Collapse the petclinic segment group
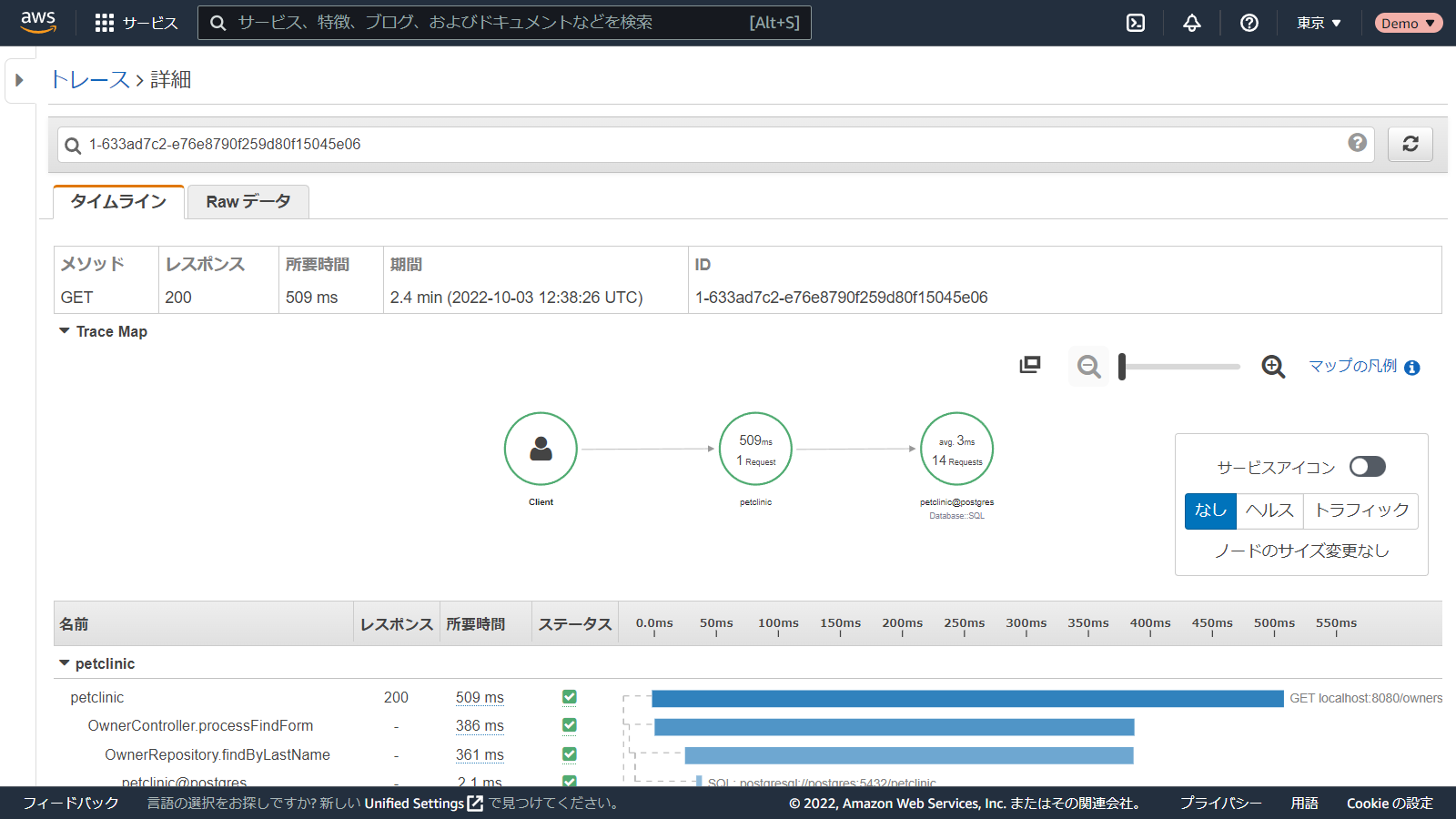 click(x=65, y=663)
